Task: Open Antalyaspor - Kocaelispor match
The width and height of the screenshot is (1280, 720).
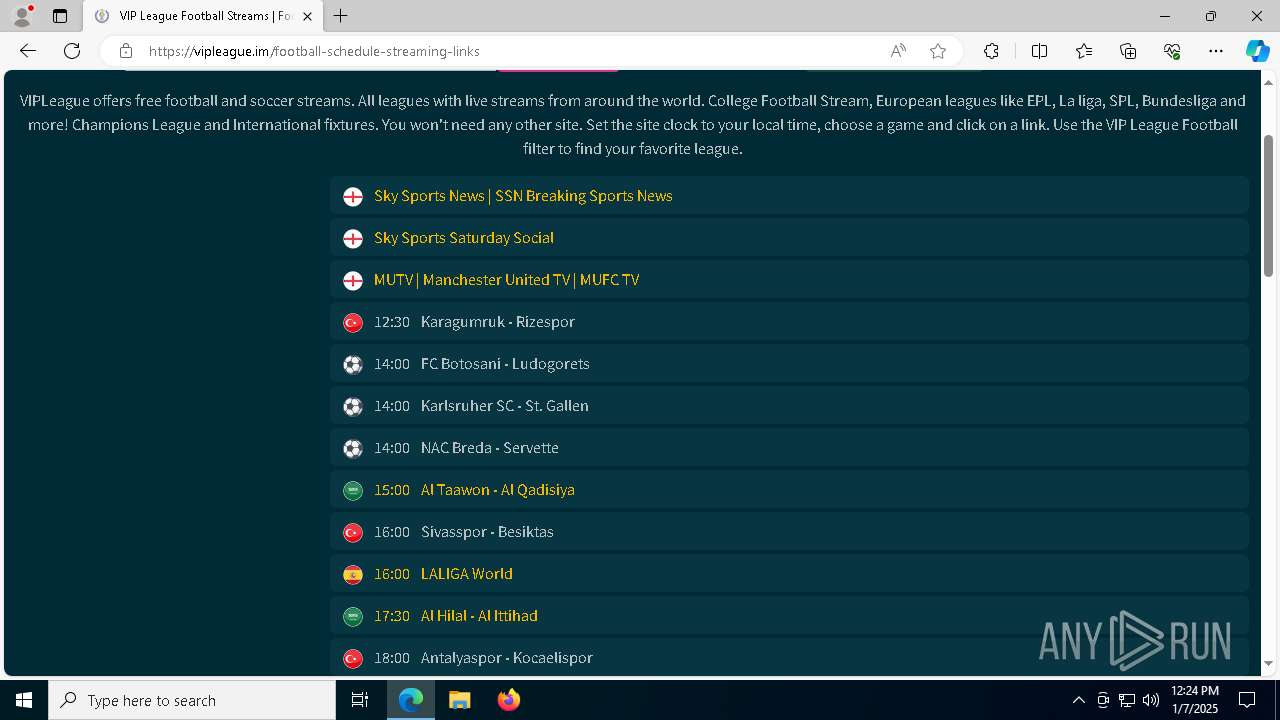Action: tap(507, 658)
